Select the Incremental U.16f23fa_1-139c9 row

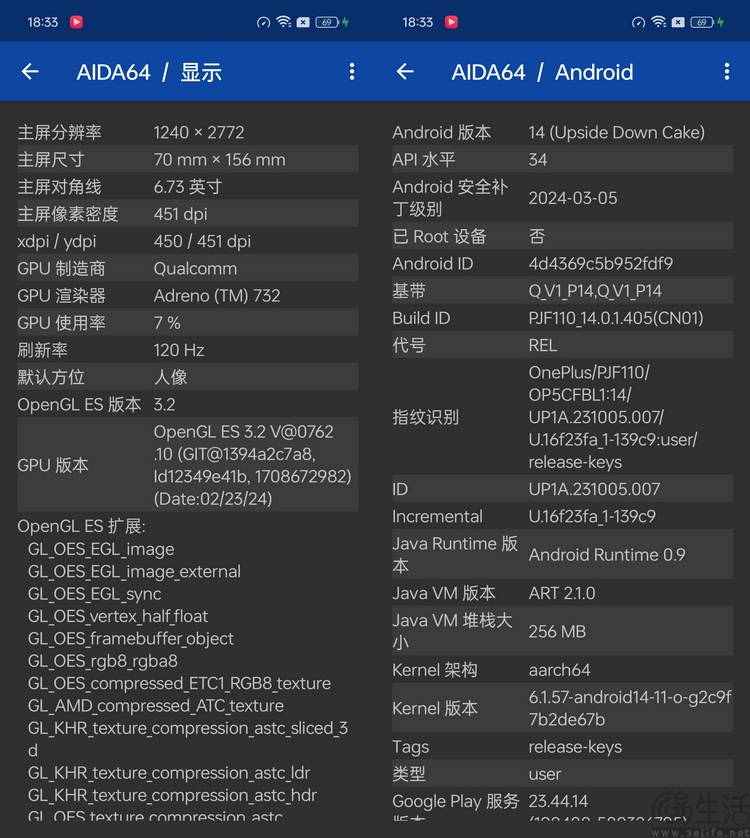click(x=562, y=516)
